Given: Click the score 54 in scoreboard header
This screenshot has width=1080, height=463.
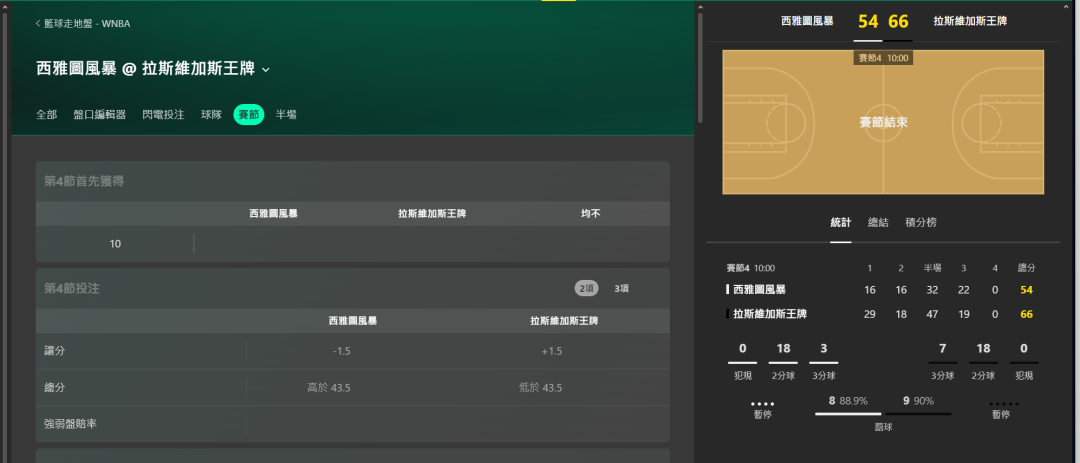Looking at the screenshot, I should click(x=868, y=21).
